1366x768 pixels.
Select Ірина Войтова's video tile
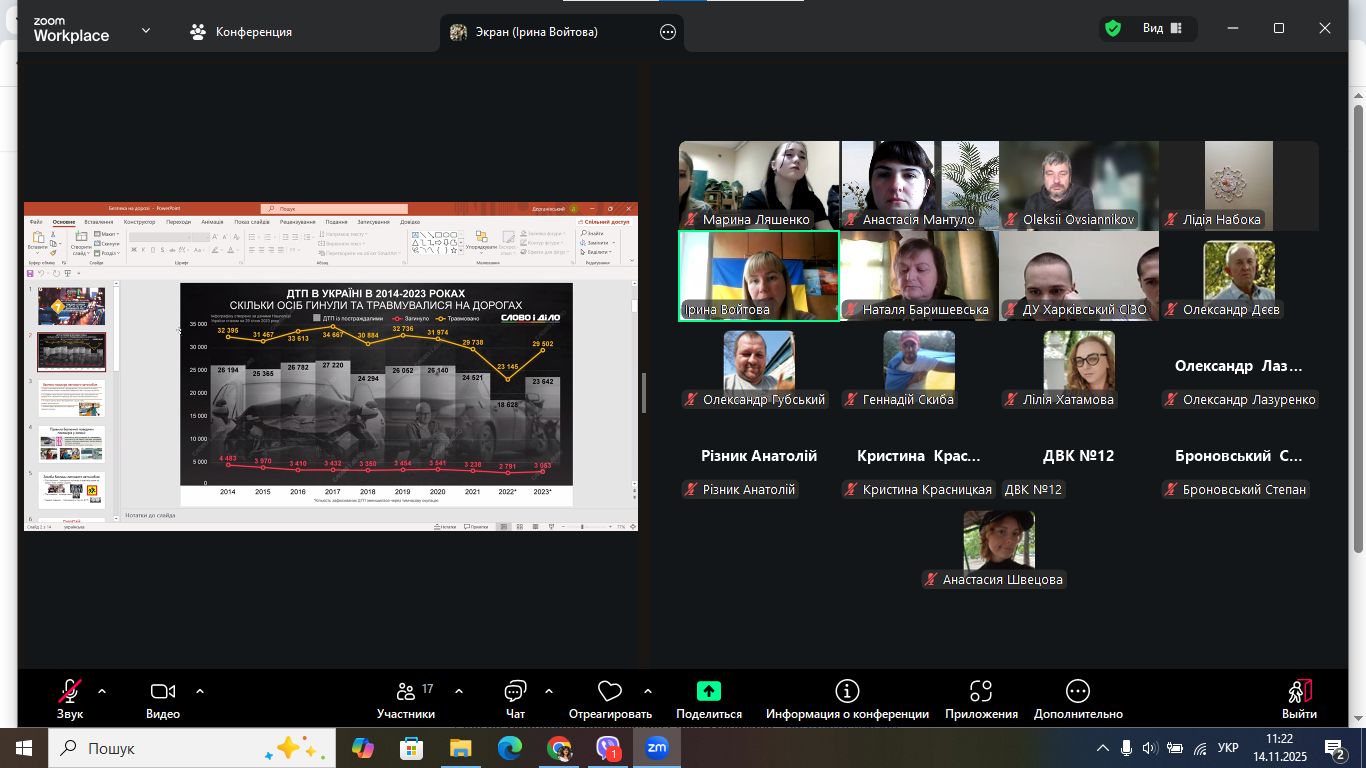pos(758,275)
